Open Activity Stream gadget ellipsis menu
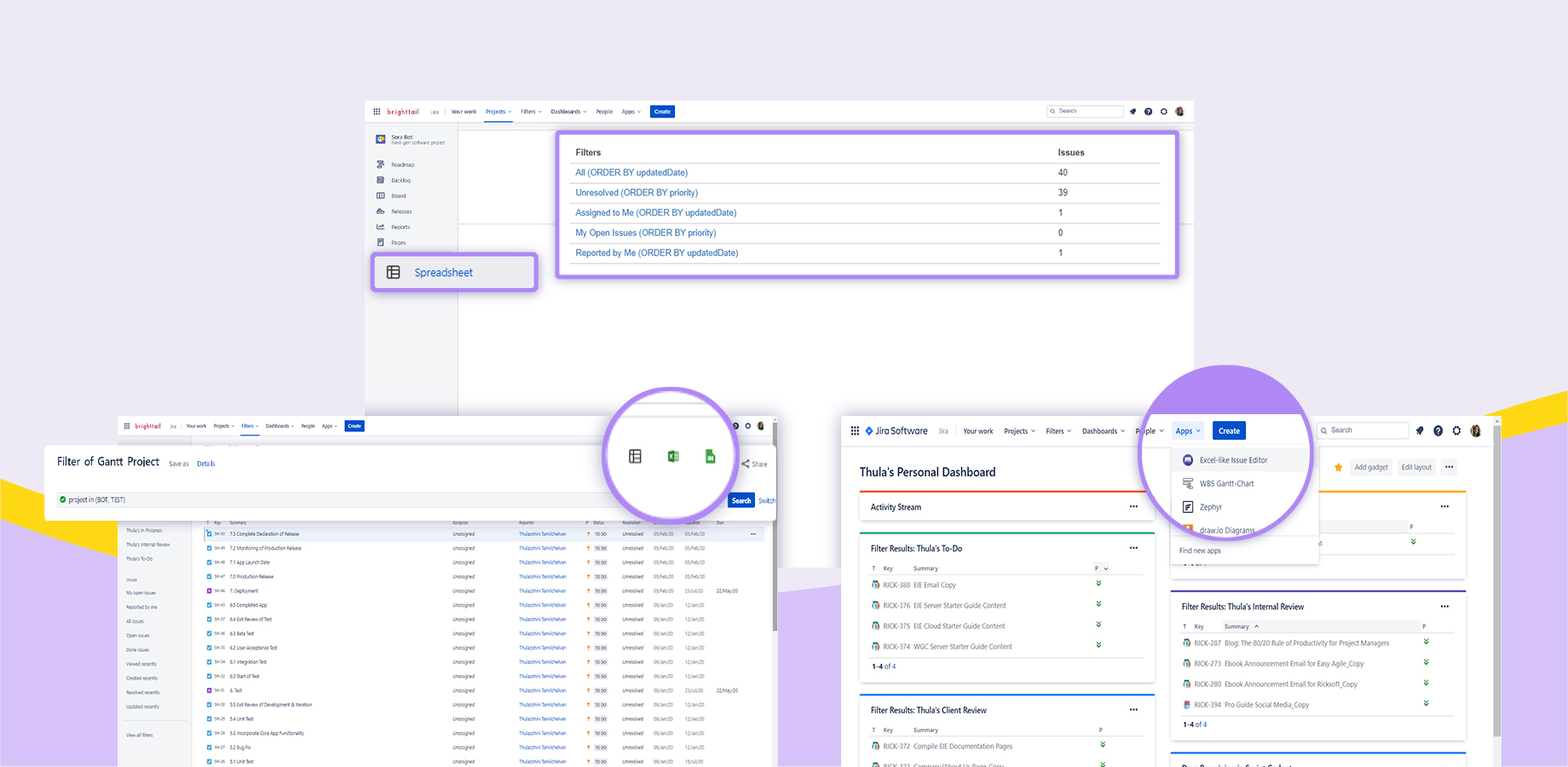 [1133, 506]
